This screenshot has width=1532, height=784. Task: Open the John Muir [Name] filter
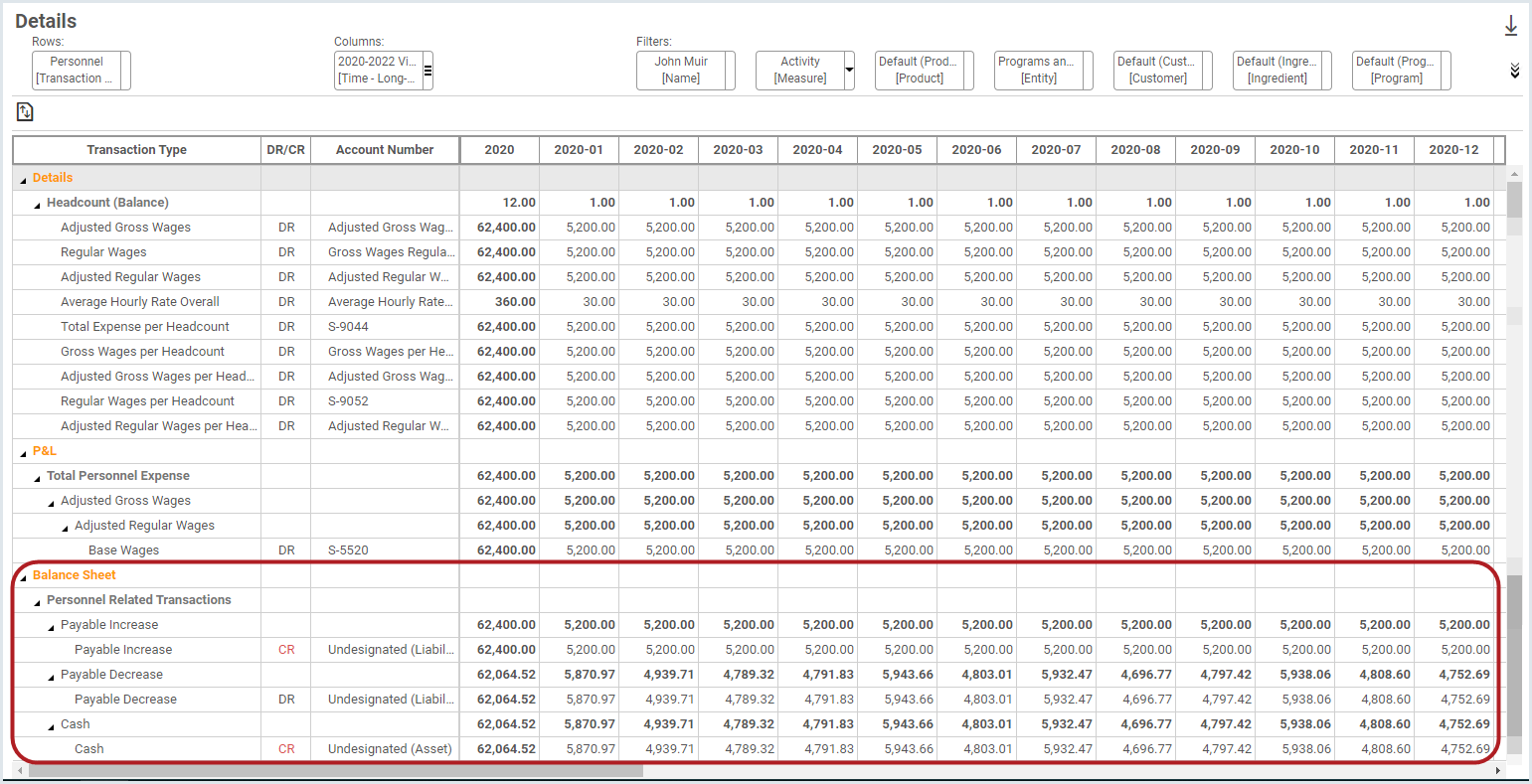coord(686,71)
